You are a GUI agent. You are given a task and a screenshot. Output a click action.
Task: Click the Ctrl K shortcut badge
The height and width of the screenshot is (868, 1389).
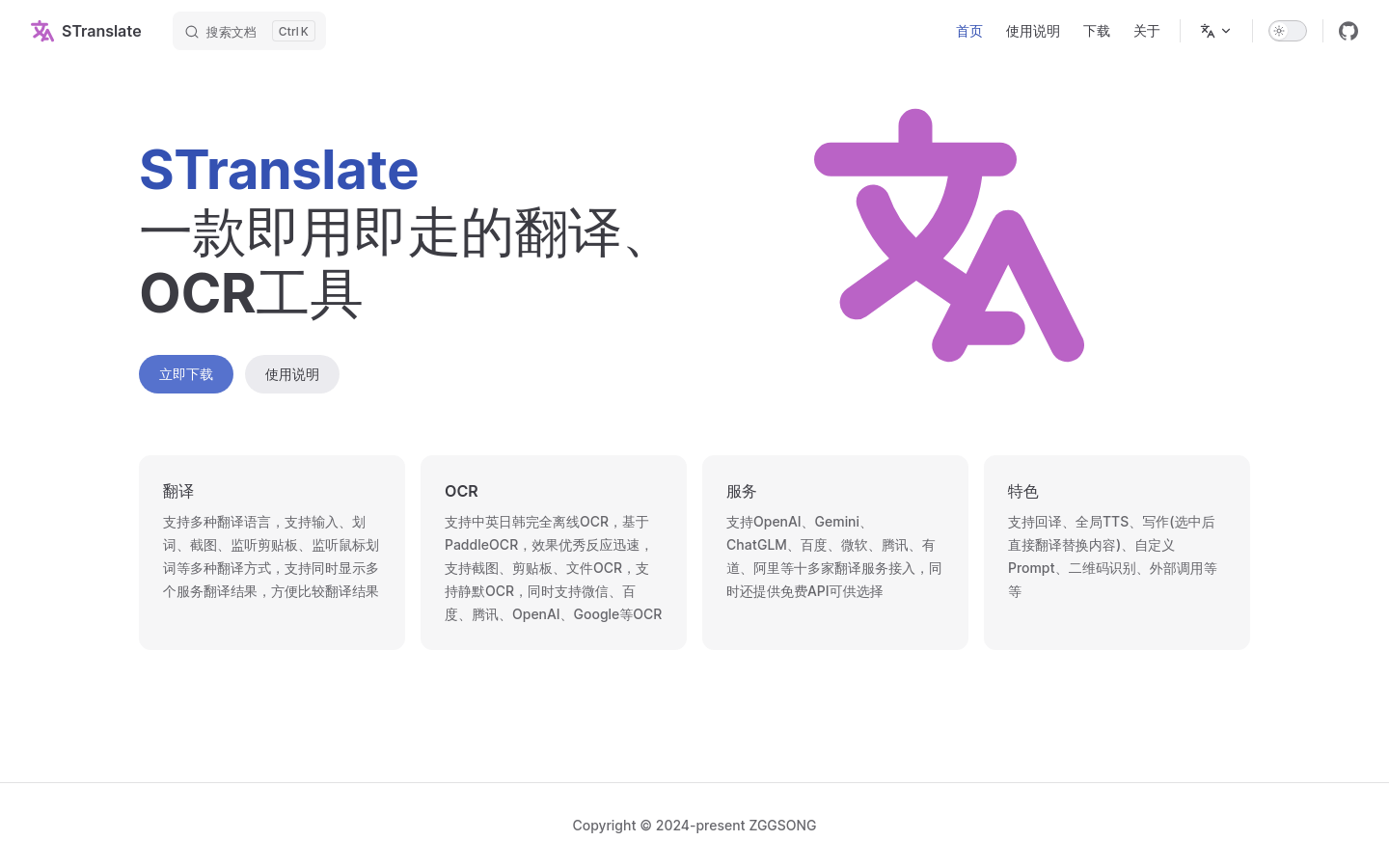pos(293,31)
